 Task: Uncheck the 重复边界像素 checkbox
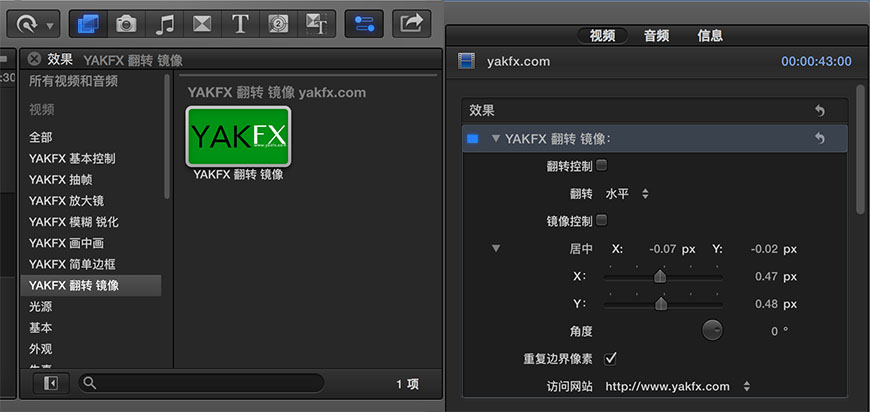point(610,359)
